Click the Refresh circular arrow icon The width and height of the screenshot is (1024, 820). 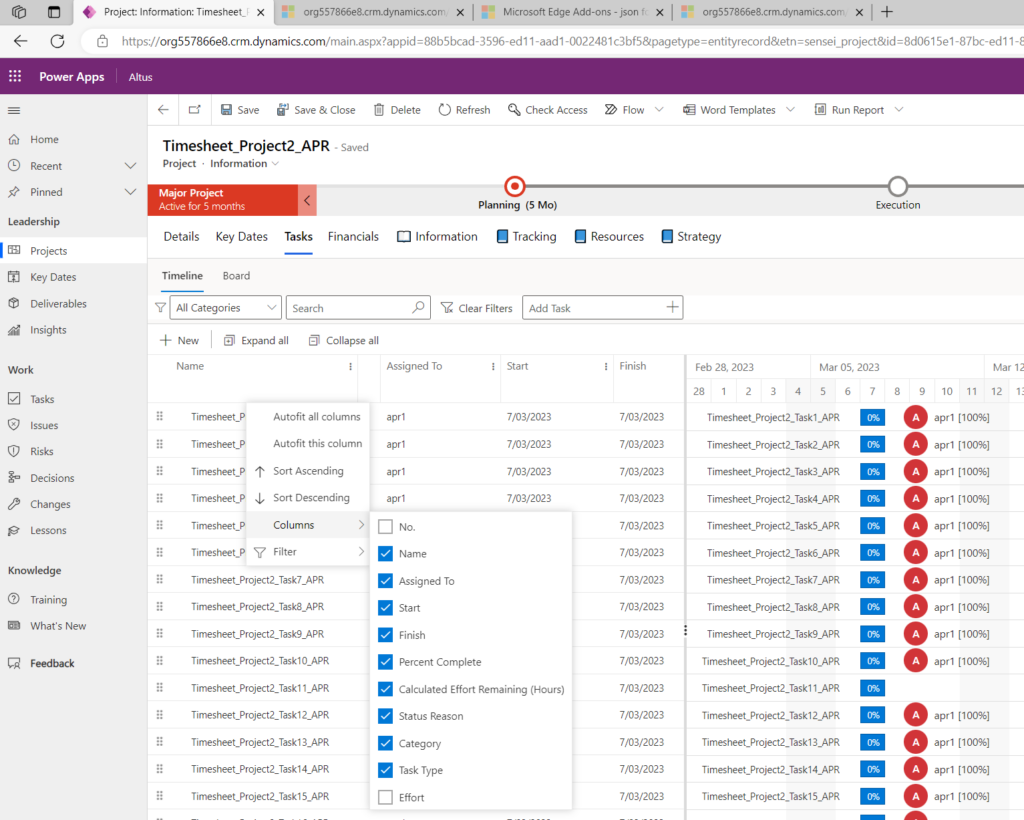(x=445, y=110)
